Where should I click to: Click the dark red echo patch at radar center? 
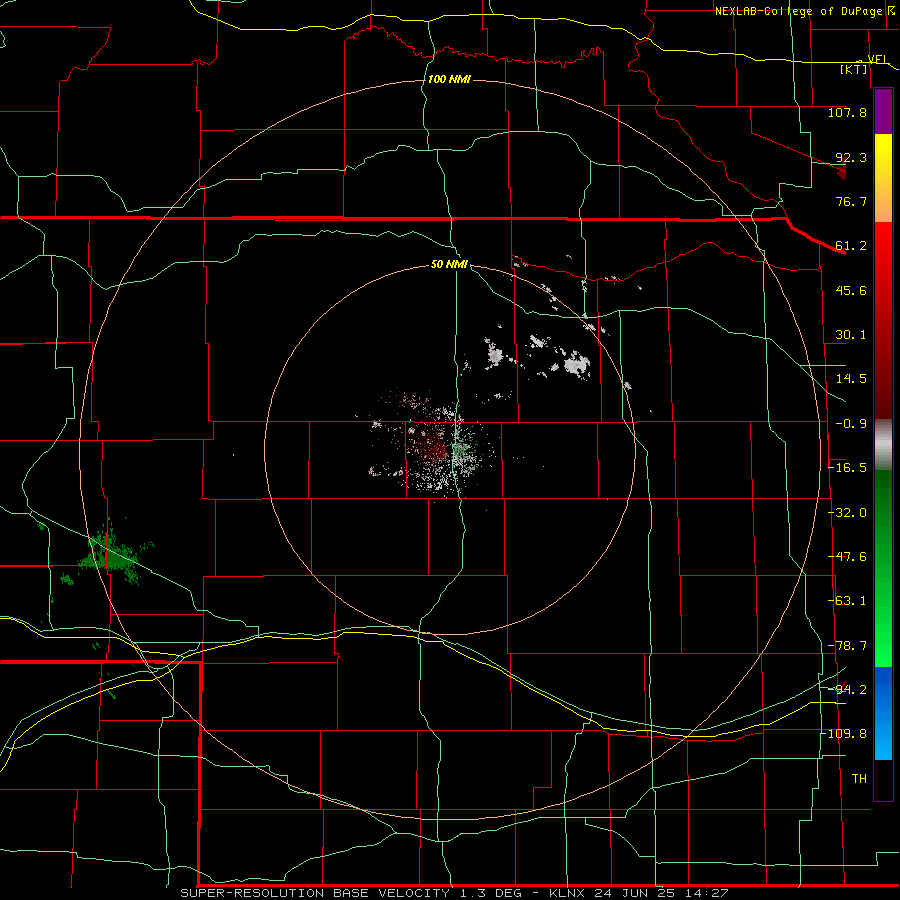click(436, 447)
